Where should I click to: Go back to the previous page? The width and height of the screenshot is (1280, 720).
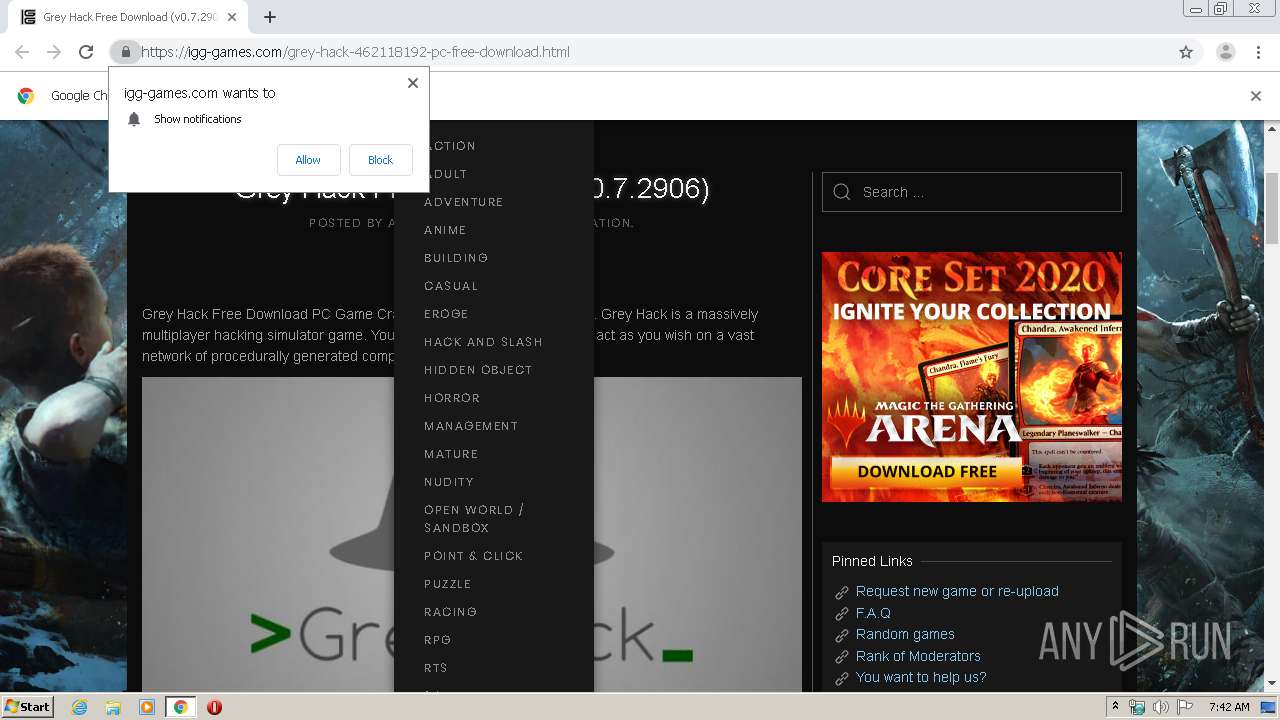[x=22, y=52]
